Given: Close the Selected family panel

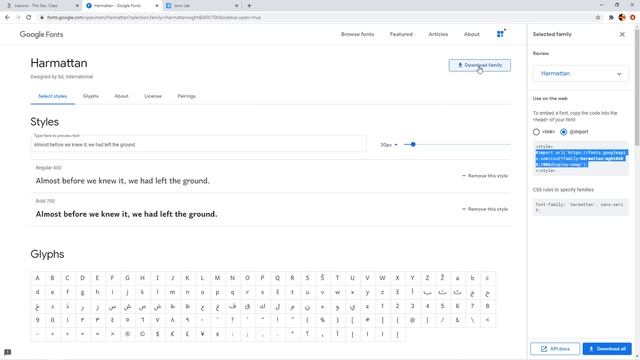Looking at the screenshot, I should 622,35.
